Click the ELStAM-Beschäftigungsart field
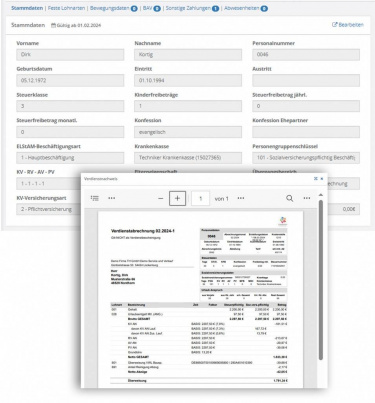Screen dimensions: 375x403 pyautogui.click(x=70, y=158)
